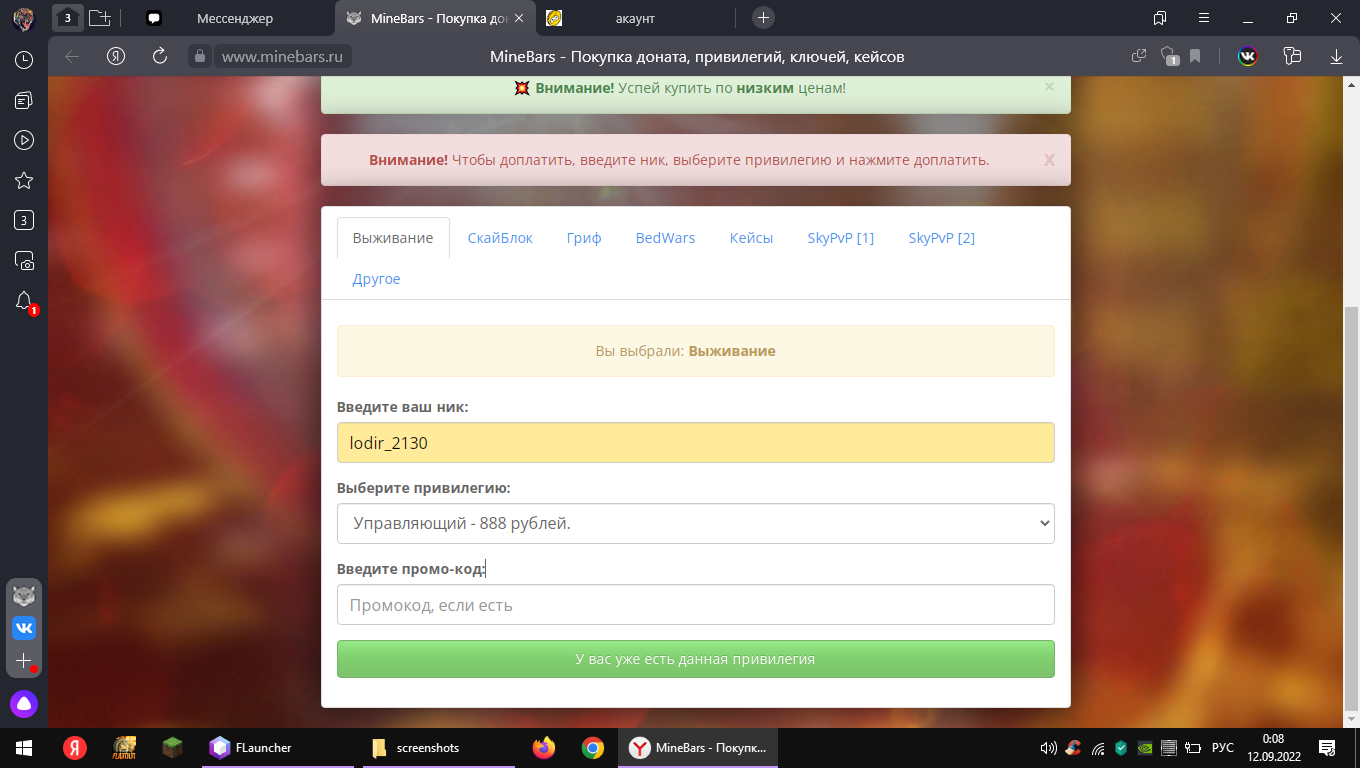This screenshot has width=1360, height=768.
Task: Open Wi-Fi network settings in tray
Action: (1097, 748)
